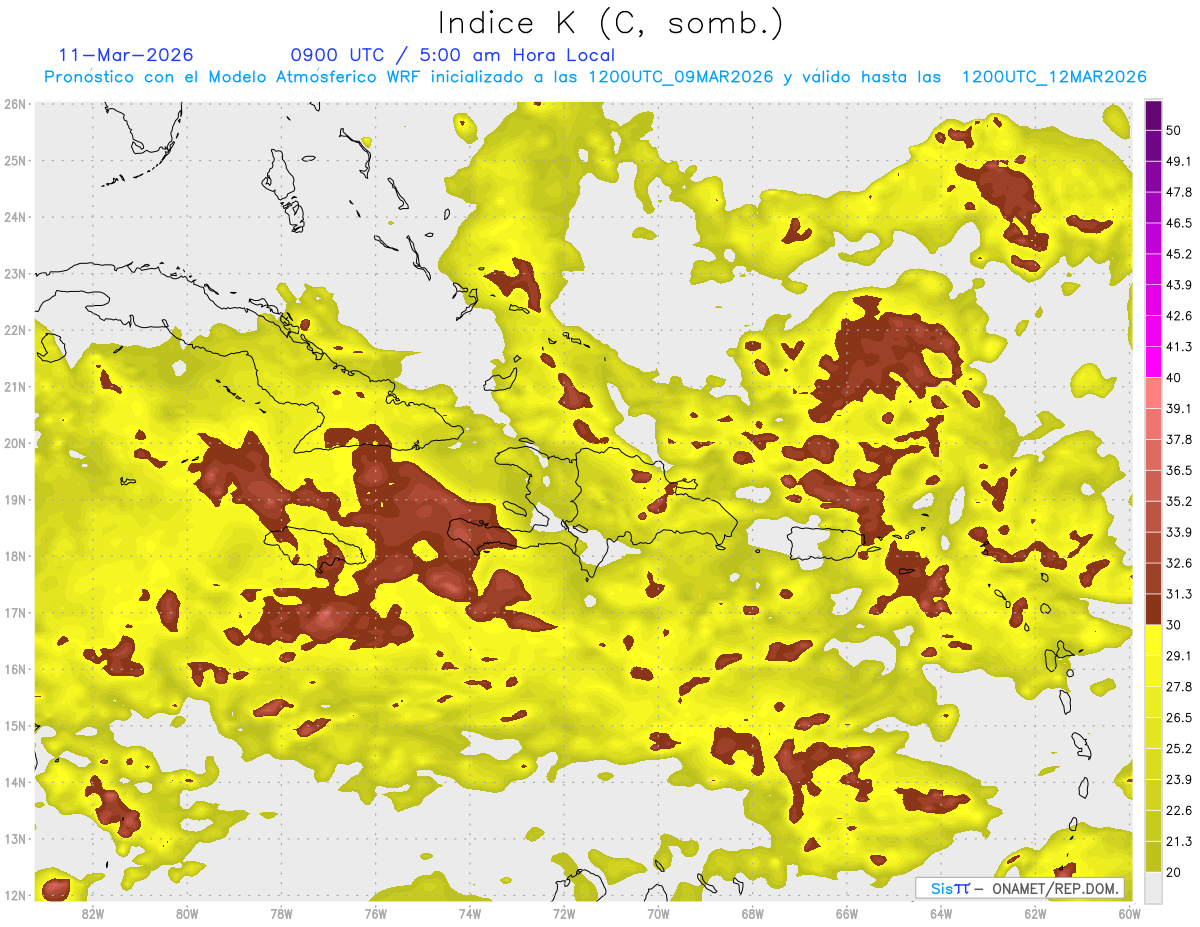Screen dimensions: 1200x927
Task: Click the colorbar value '31.3'
Action: click(x=1178, y=594)
